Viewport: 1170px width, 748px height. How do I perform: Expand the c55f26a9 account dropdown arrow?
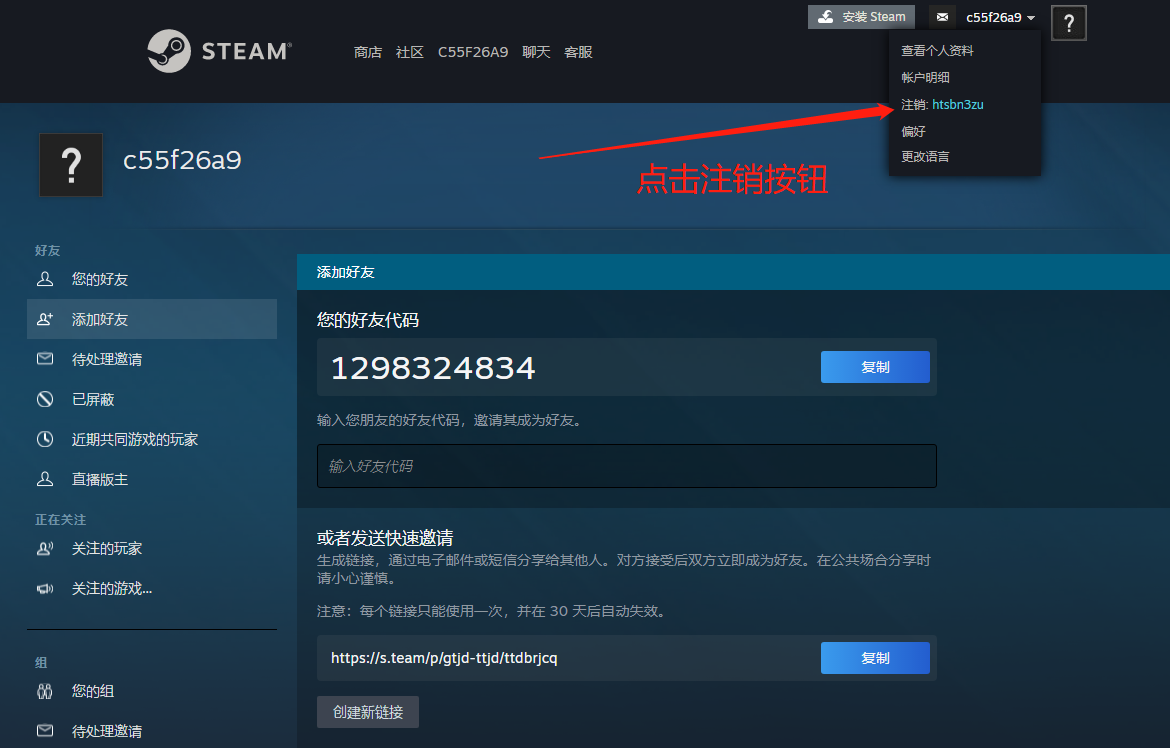click(1030, 18)
